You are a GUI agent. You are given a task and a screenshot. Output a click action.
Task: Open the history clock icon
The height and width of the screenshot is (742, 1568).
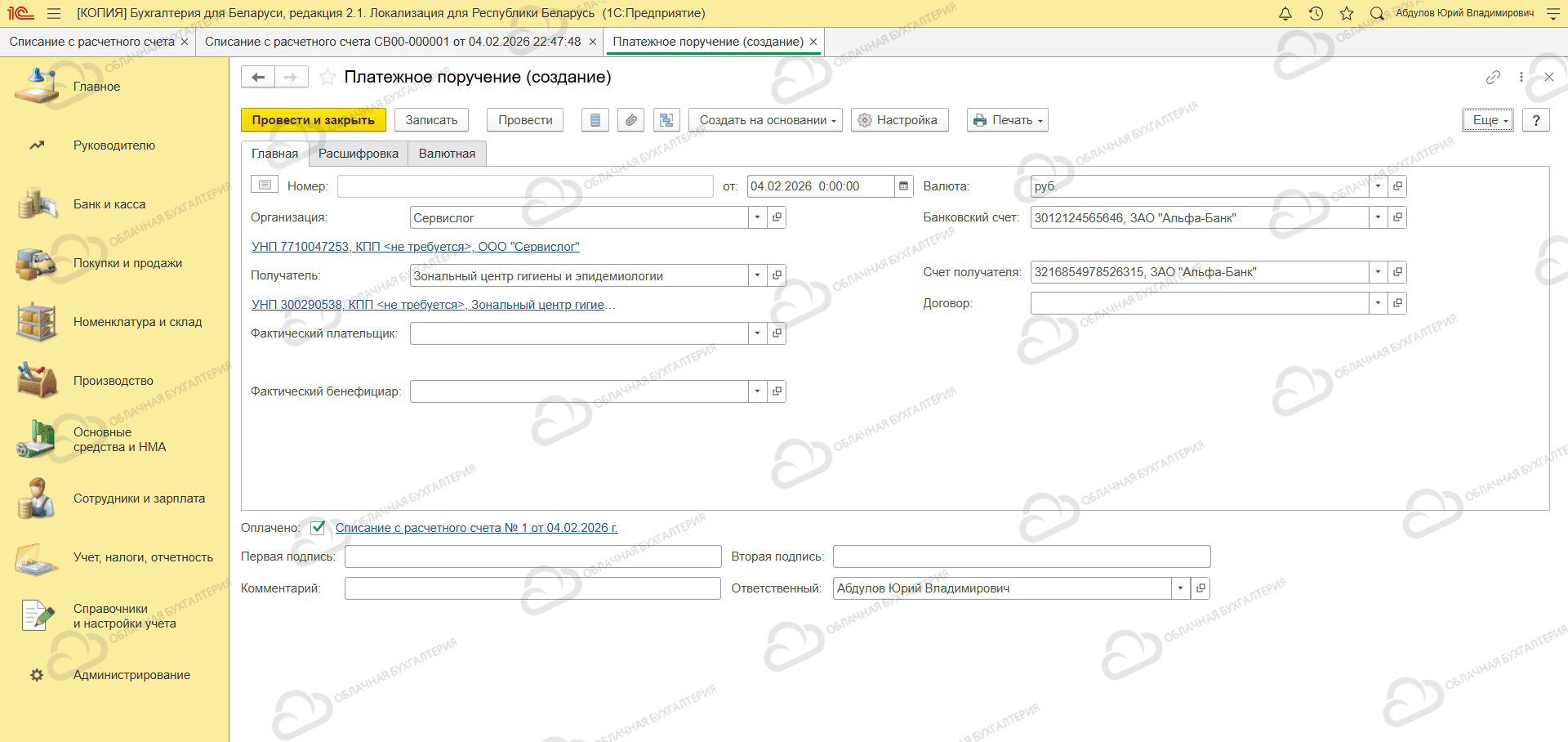click(x=1316, y=13)
